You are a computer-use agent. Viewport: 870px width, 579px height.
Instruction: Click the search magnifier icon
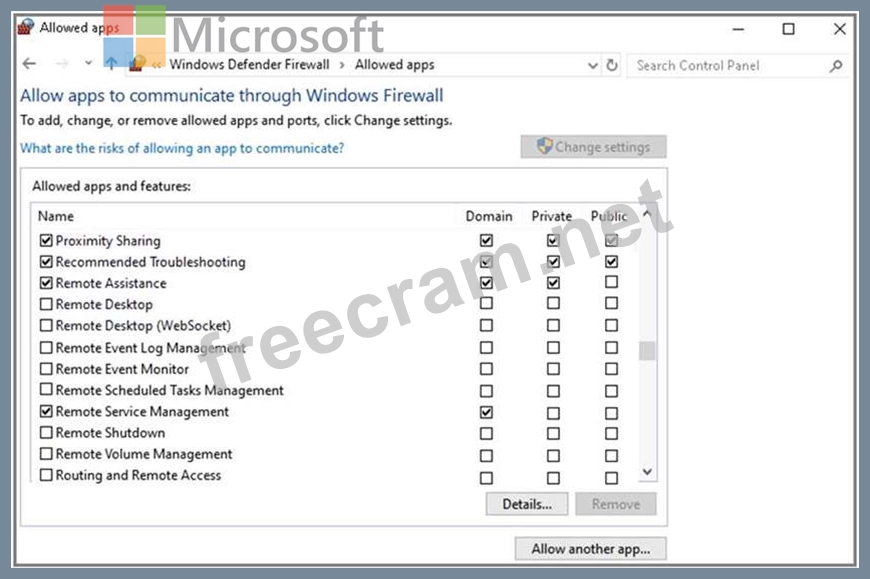pyautogui.click(x=836, y=66)
